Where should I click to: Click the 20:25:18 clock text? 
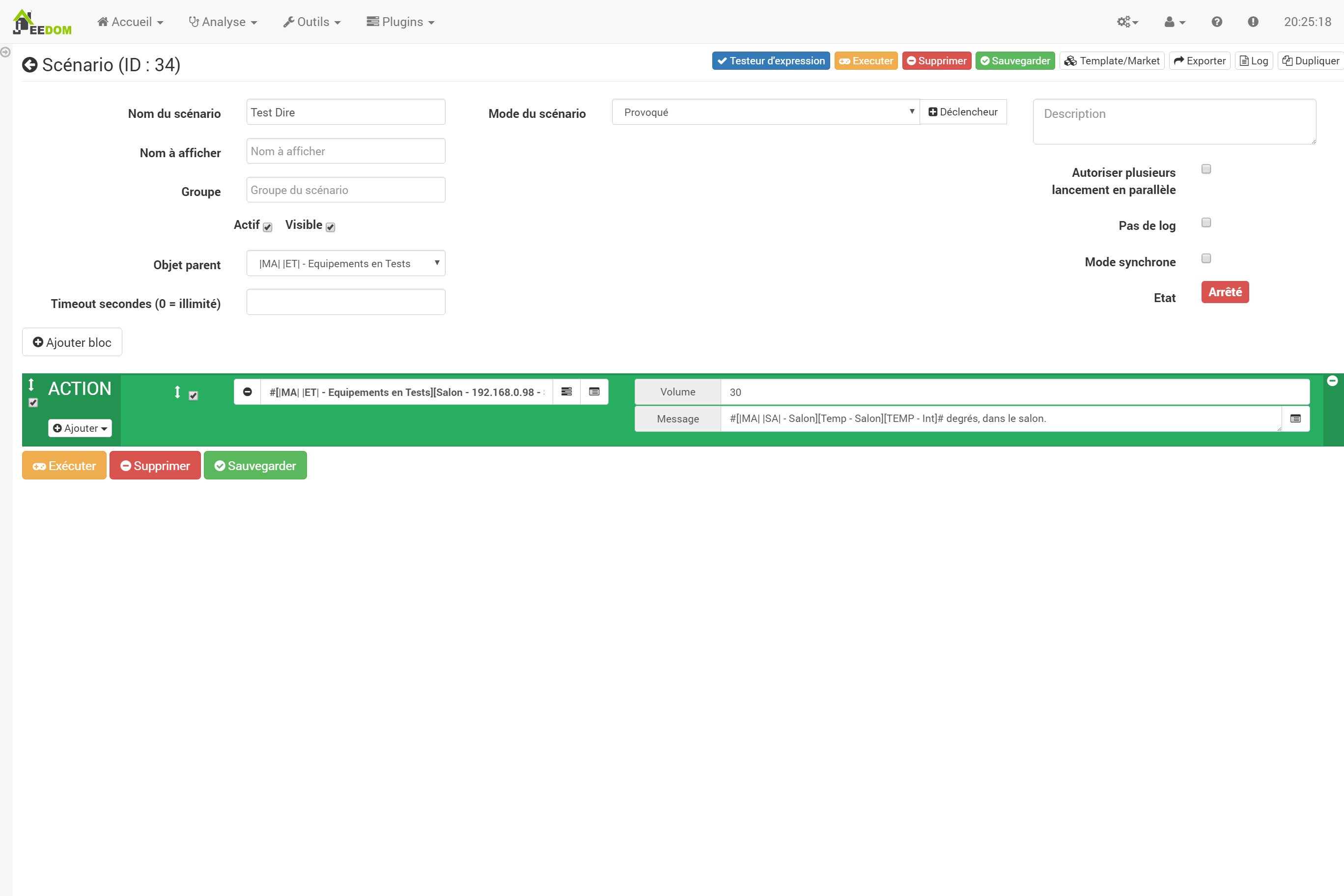tap(1308, 22)
